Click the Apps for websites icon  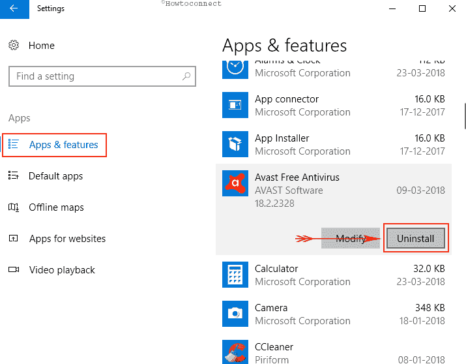coord(13,238)
